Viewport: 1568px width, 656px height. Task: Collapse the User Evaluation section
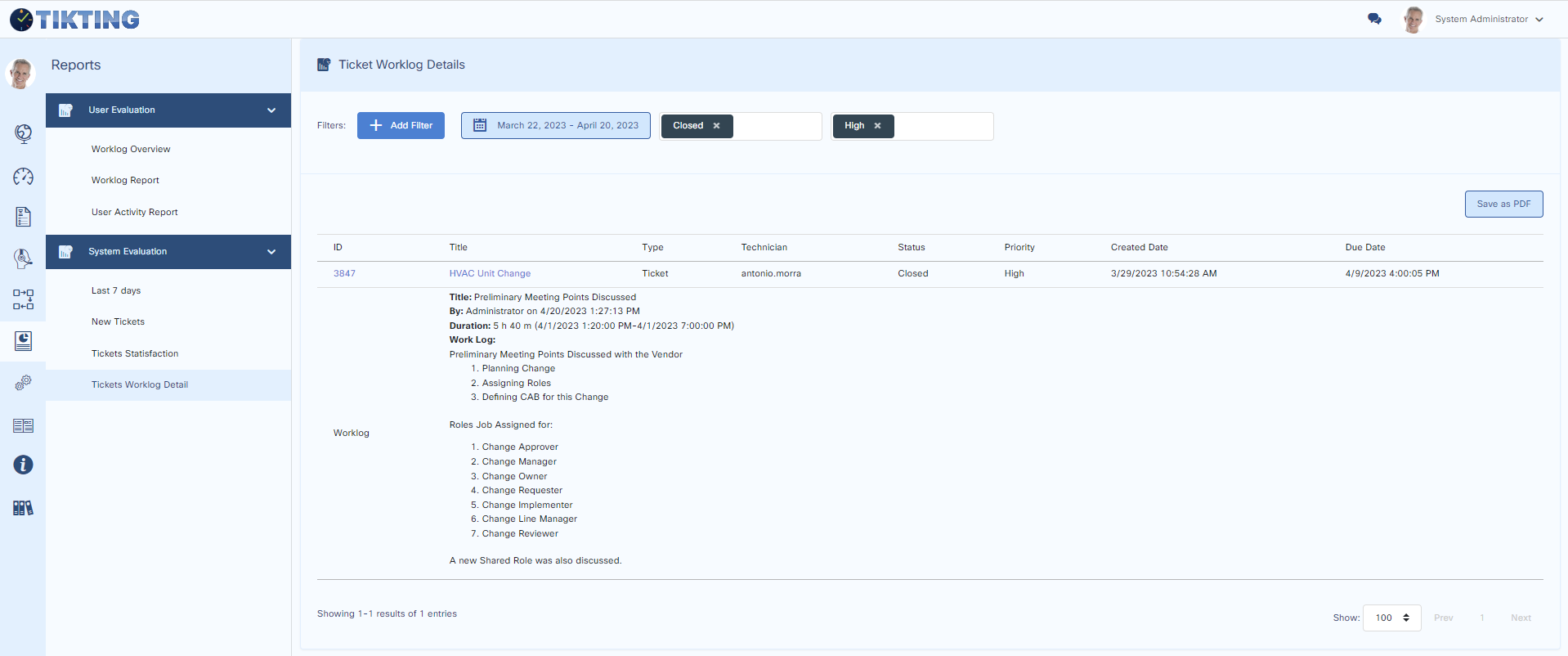click(x=271, y=110)
